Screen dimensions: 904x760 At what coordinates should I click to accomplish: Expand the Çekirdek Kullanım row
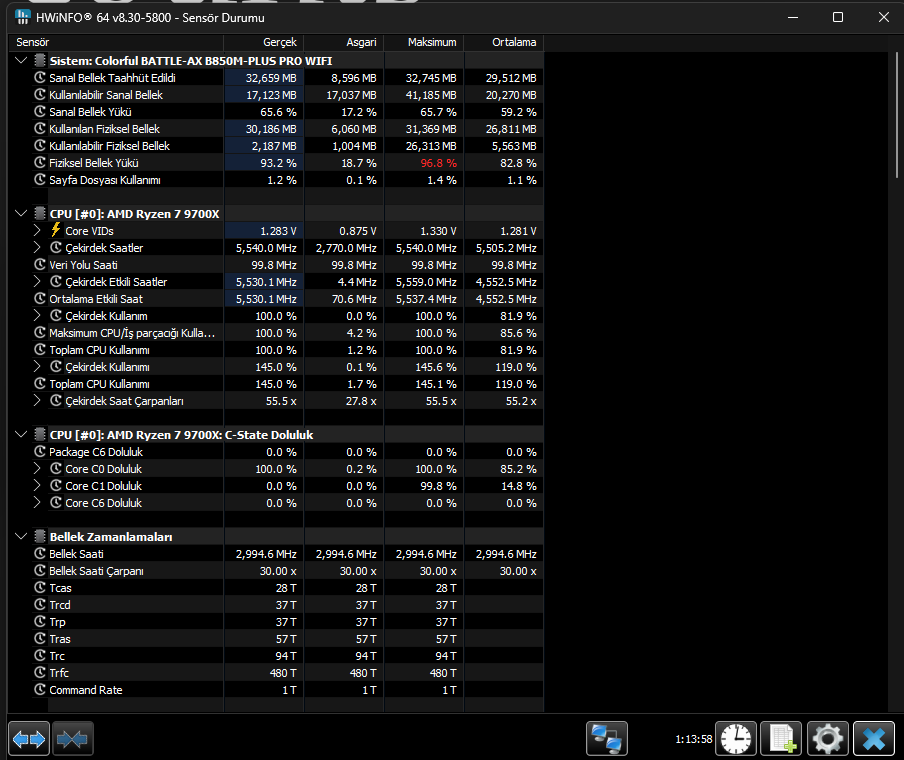pos(37,315)
